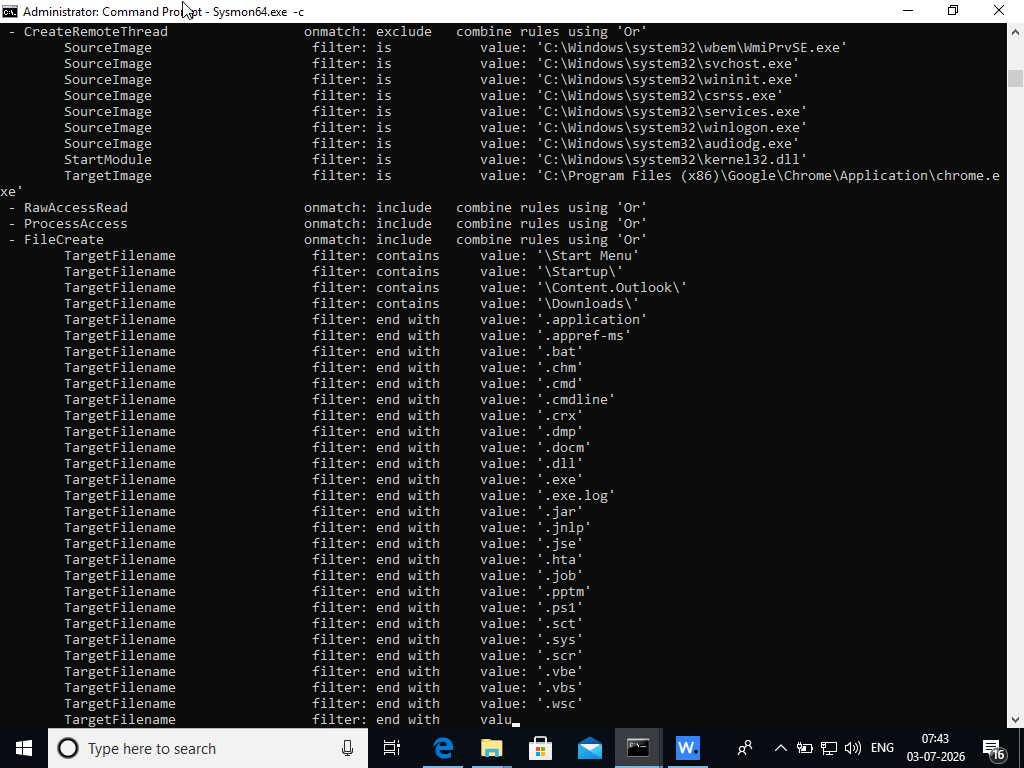Show hidden system tray icons

tap(780, 748)
